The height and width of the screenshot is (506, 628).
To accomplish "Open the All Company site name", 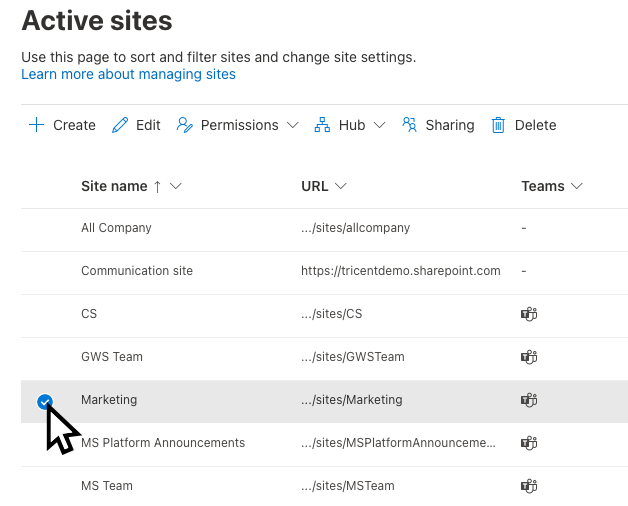I will pos(116,228).
